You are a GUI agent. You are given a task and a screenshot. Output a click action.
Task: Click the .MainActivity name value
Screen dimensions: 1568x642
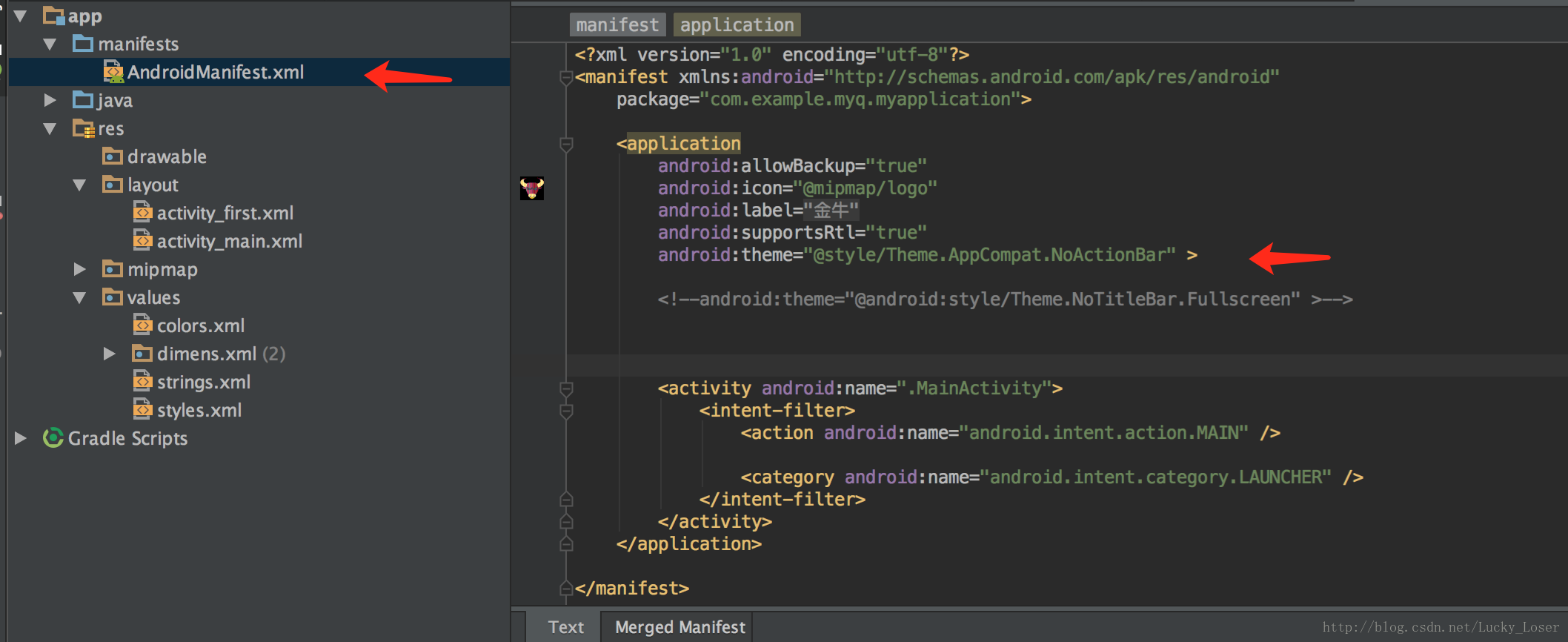pyautogui.click(x=974, y=388)
